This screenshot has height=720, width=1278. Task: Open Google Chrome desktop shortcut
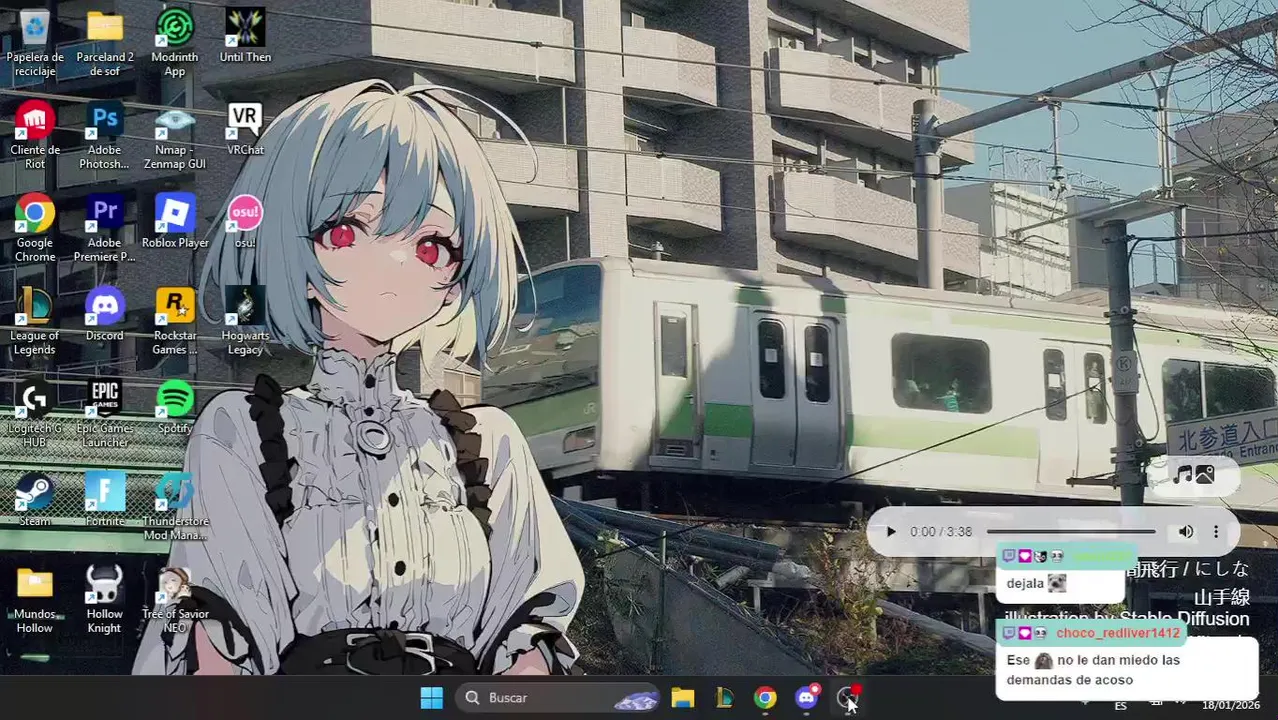pyautogui.click(x=35, y=228)
